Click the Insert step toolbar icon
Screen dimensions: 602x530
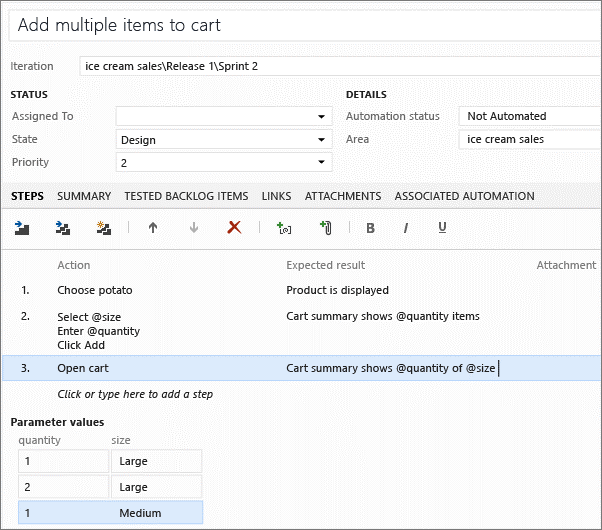(x=23, y=228)
